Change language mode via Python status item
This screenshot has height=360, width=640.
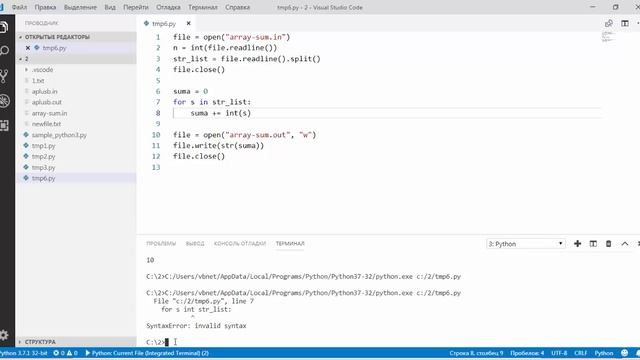point(604,353)
